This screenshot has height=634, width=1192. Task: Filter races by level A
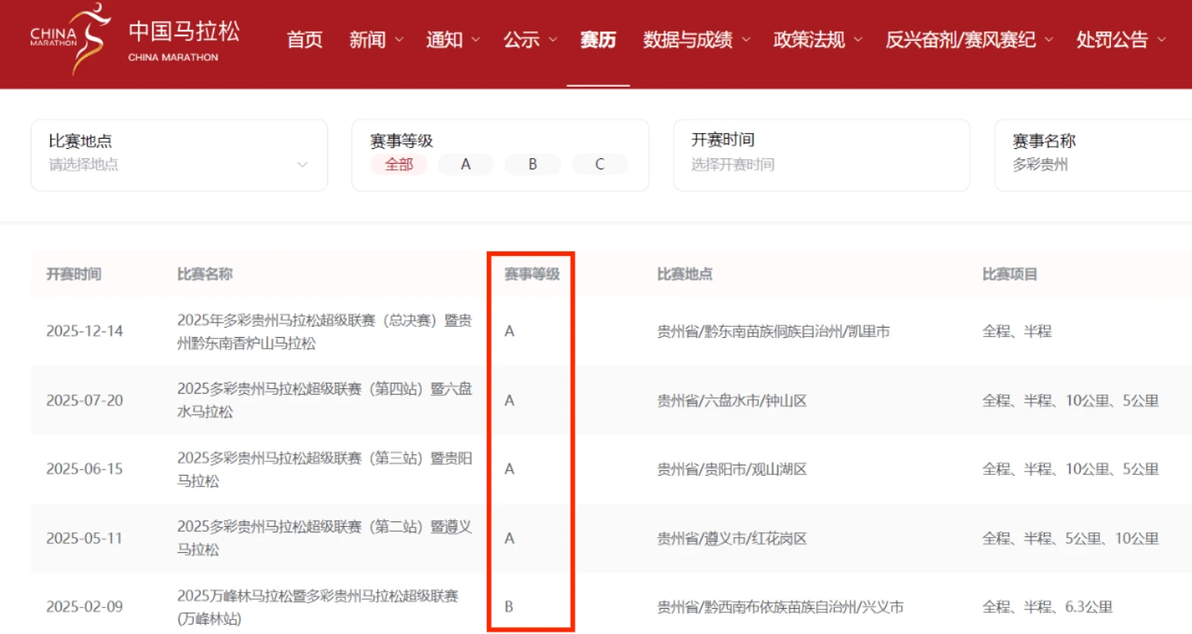(466, 164)
